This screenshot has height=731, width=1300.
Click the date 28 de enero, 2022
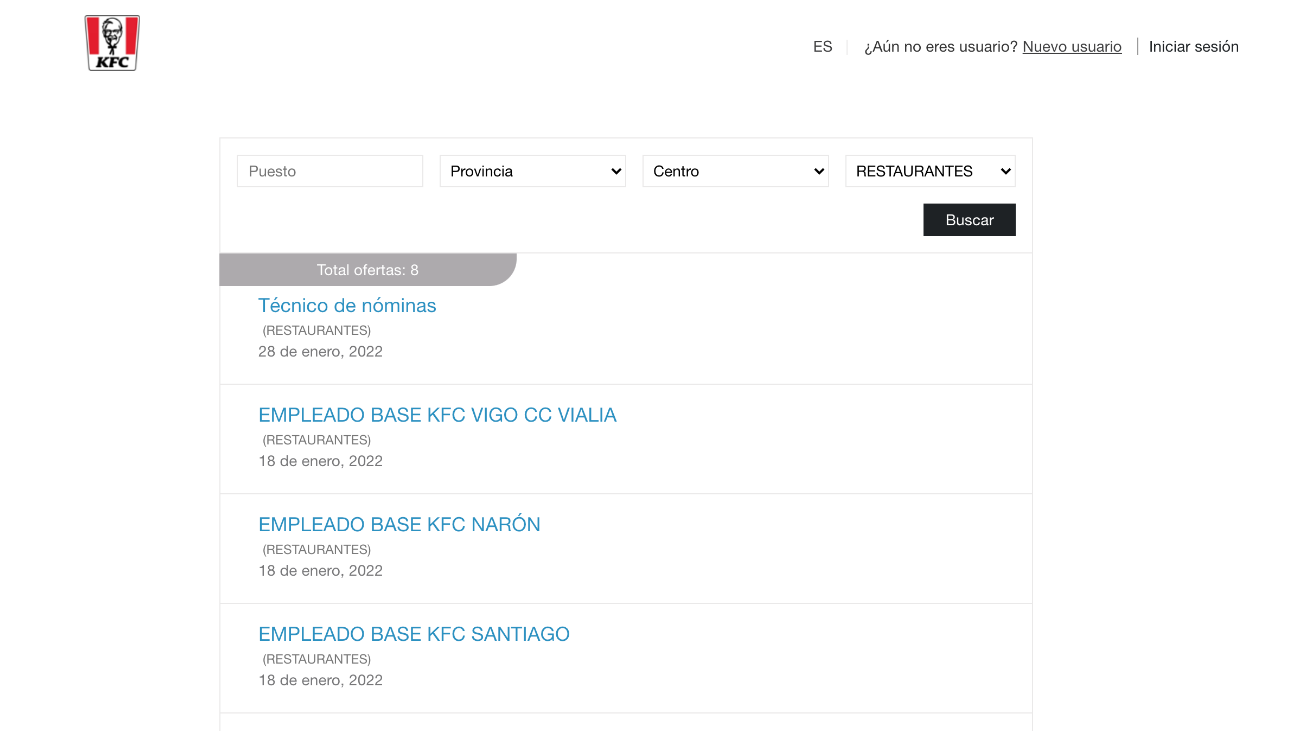coord(320,352)
